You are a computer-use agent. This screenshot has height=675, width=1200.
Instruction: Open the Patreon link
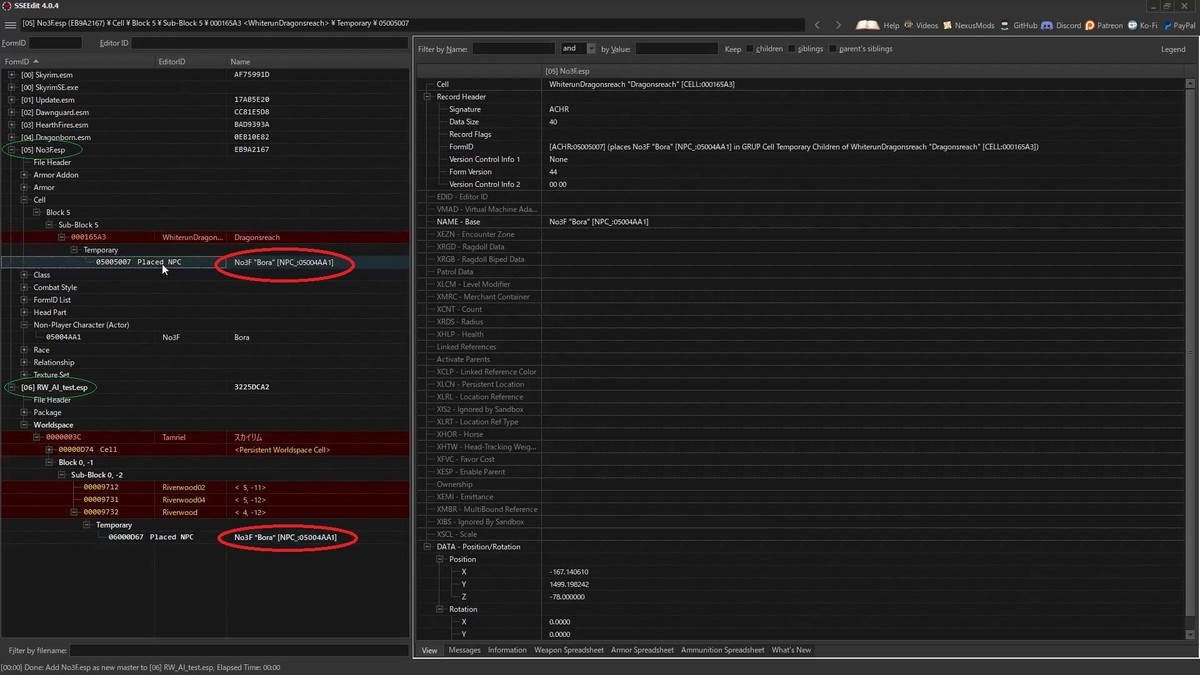point(1104,25)
